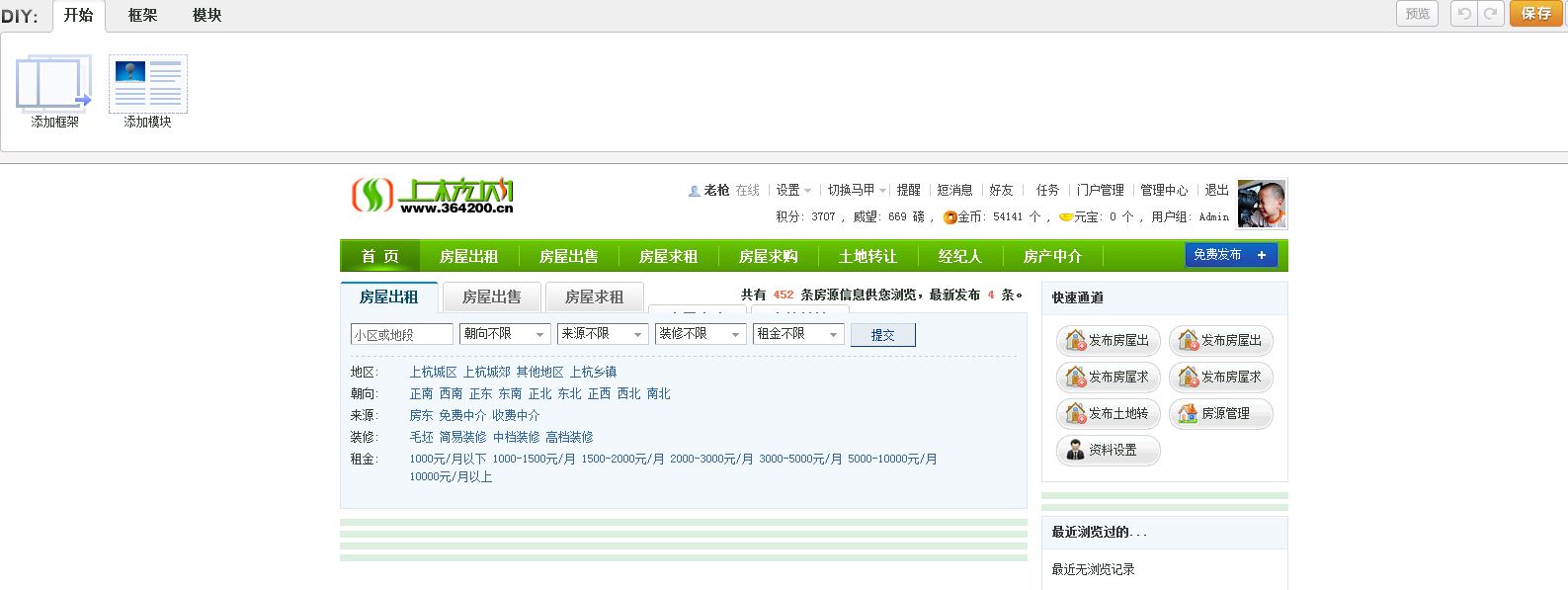Click the 元宝 ingot icon
Screen dimensions: 1568x590
tap(1066, 217)
